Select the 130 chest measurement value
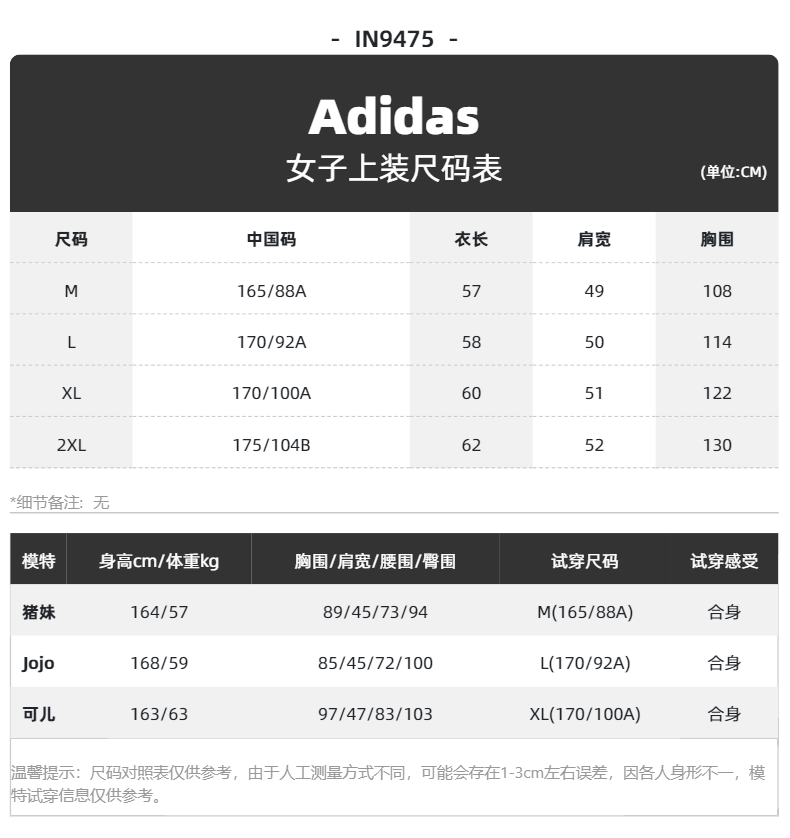Image resolution: width=790 pixels, height=838 pixels. click(x=717, y=445)
